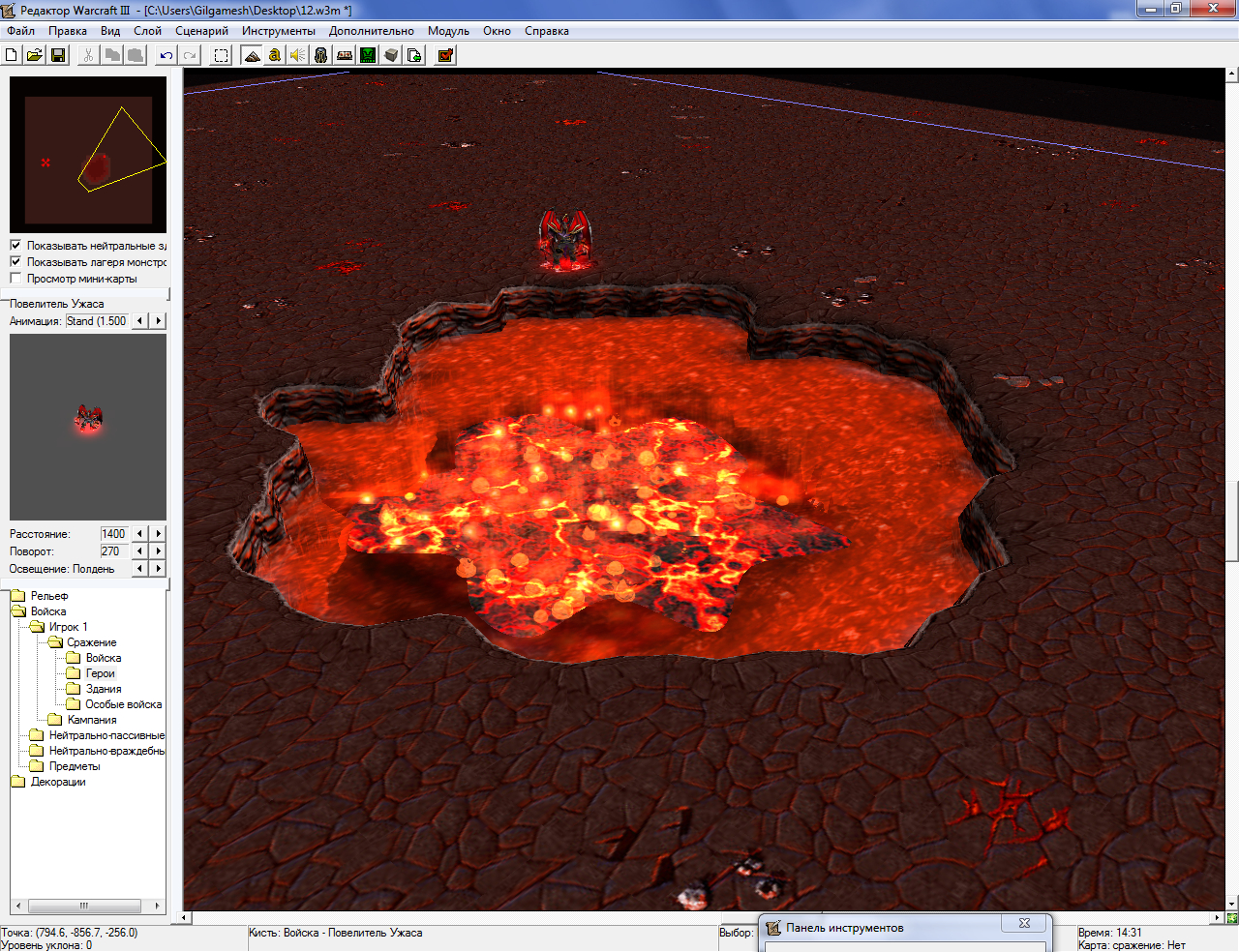
Task: Toggle Показывать лагеря монстров checkbox
Action: [15, 261]
